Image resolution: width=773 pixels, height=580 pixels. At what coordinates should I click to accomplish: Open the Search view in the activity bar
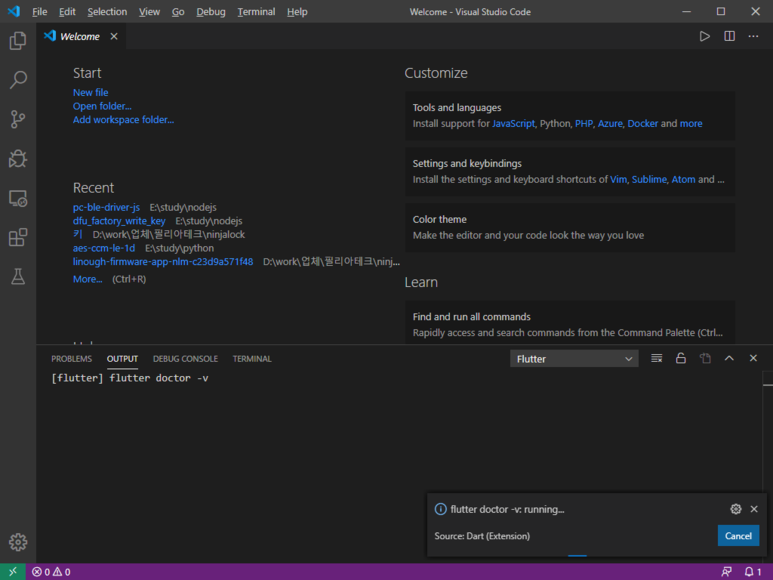coord(18,79)
